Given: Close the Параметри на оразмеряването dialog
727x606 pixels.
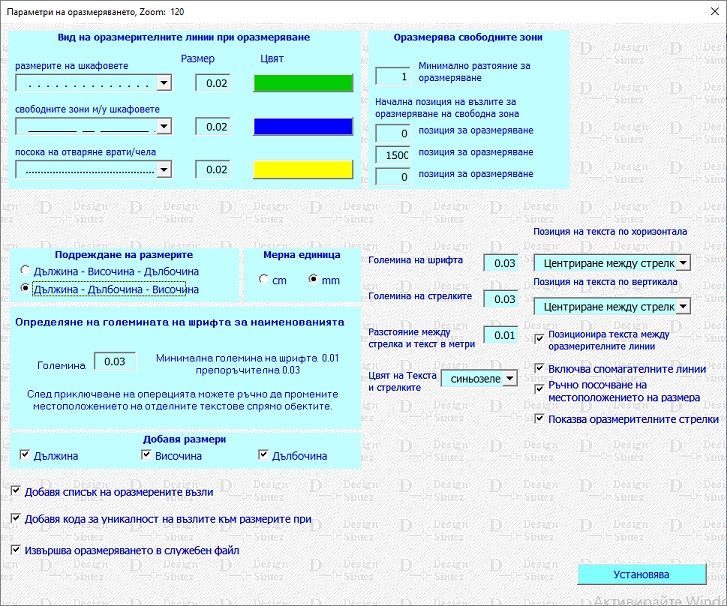Looking at the screenshot, I should coord(715,12).
